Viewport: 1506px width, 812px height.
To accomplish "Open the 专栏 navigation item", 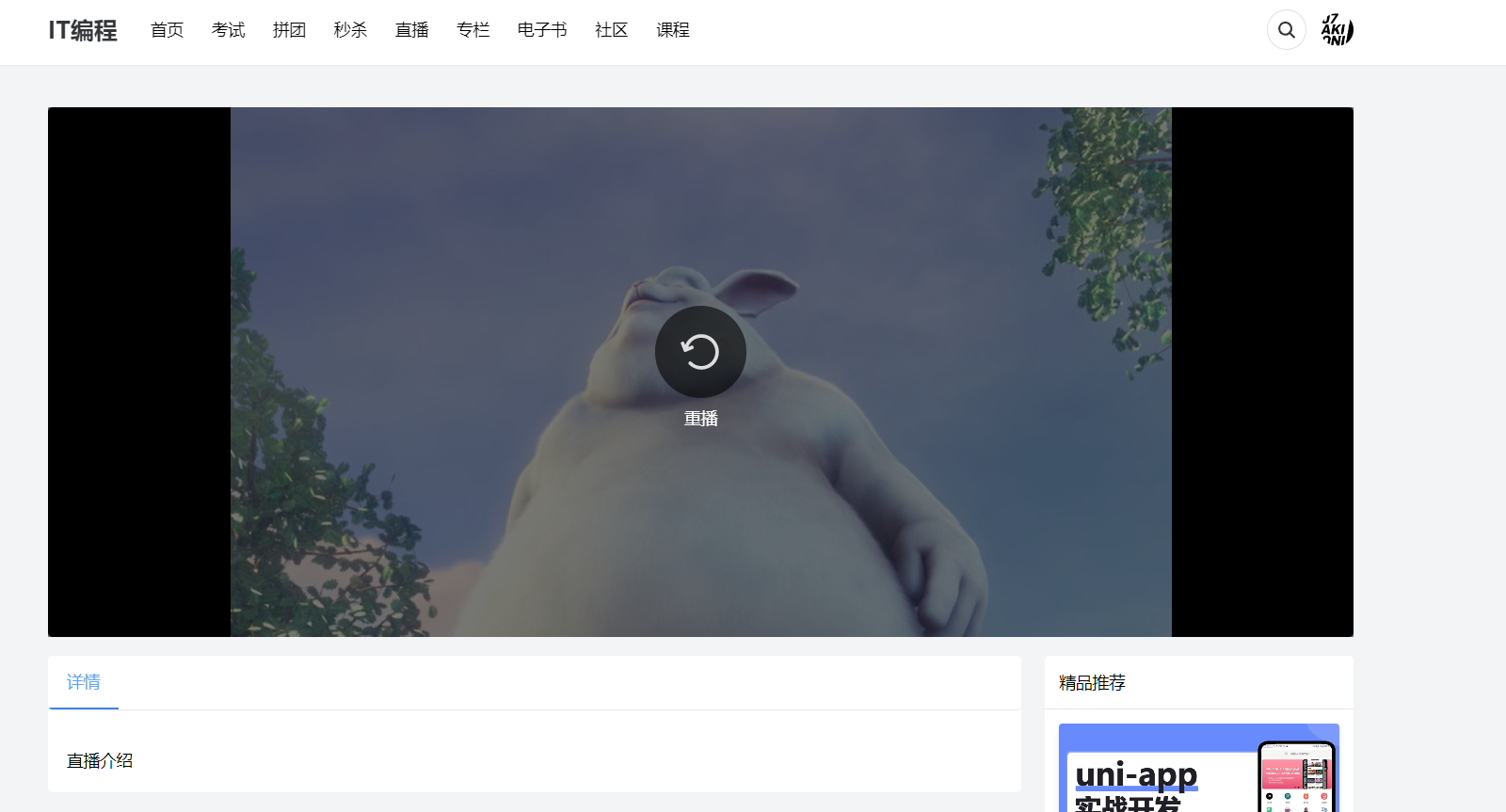I will coord(473,30).
